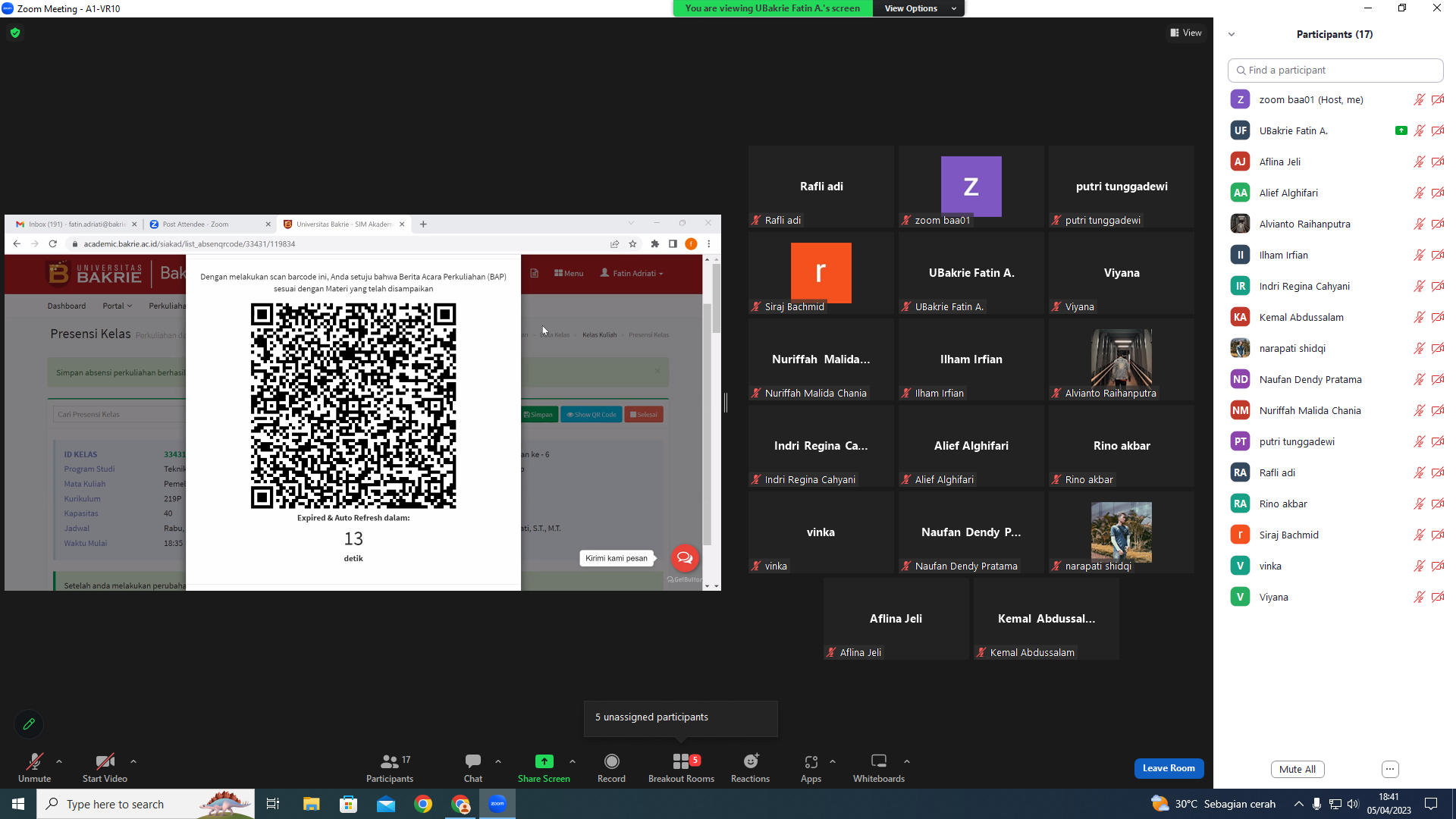Viewport: 1456px width, 819px height.
Task: Open the Participants panel icon
Action: pyautogui.click(x=390, y=761)
